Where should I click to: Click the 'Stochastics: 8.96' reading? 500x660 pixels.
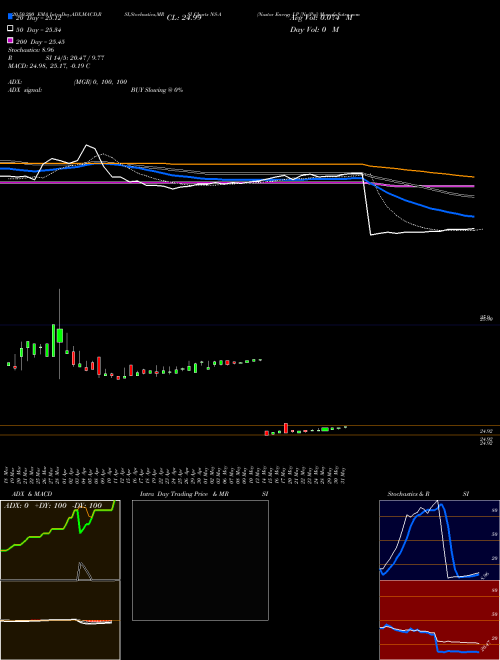click(31, 50)
